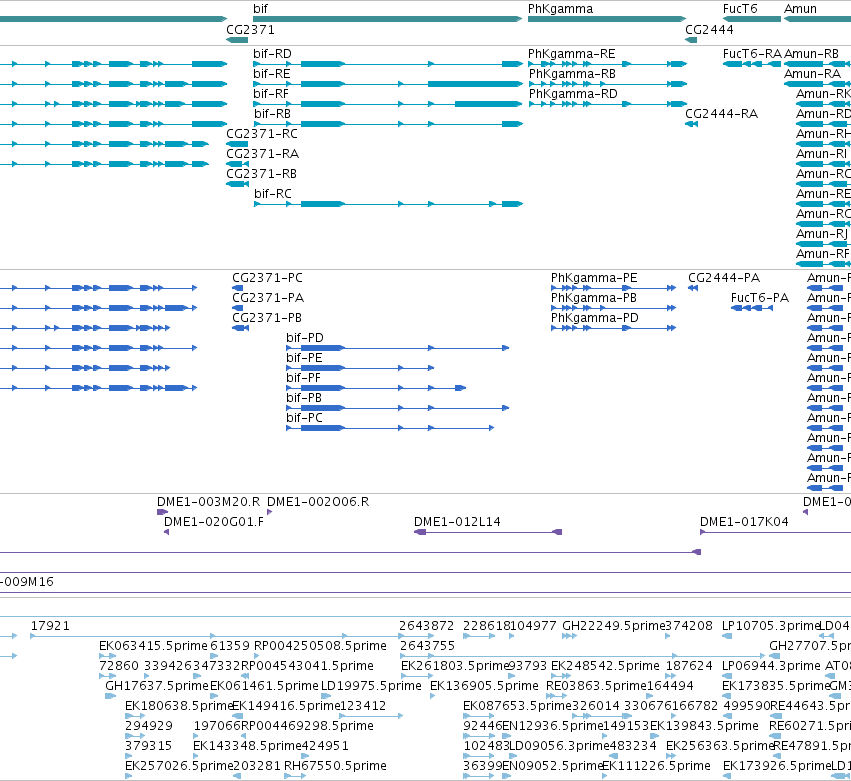This screenshot has height=781, width=851.
Task: Click the EK256363.5prime EST label
Action: [720, 746]
